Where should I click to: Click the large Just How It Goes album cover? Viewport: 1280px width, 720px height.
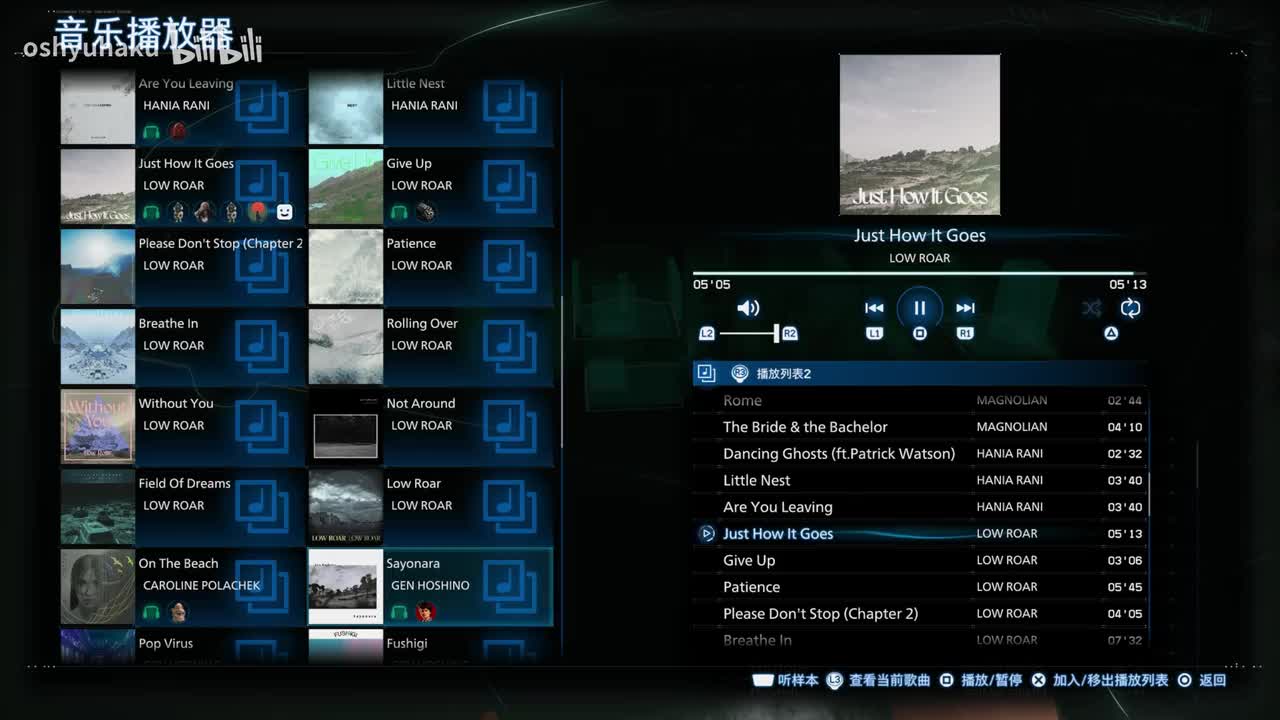tap(920, 135)
